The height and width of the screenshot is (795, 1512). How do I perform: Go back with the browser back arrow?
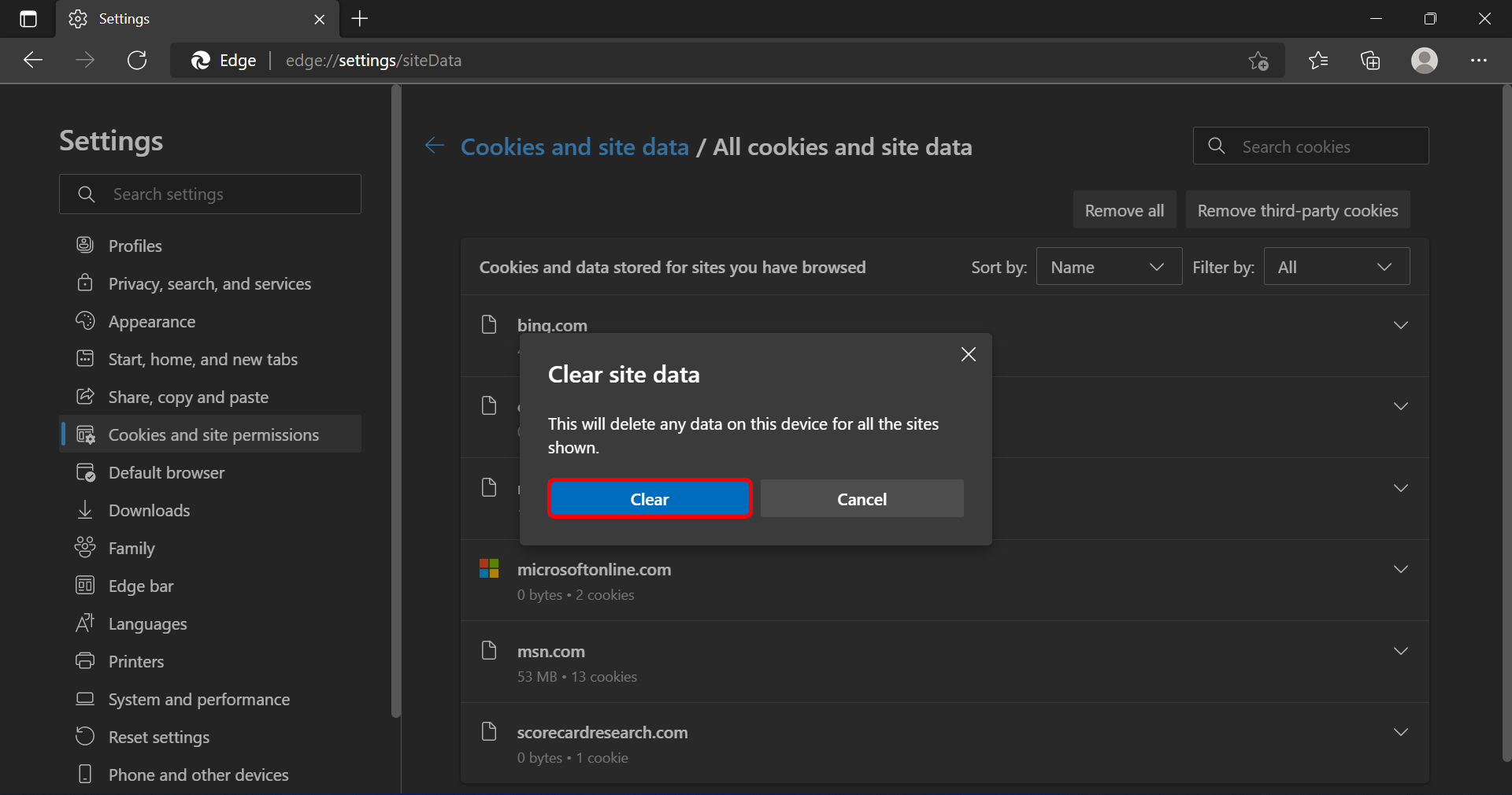32,60
